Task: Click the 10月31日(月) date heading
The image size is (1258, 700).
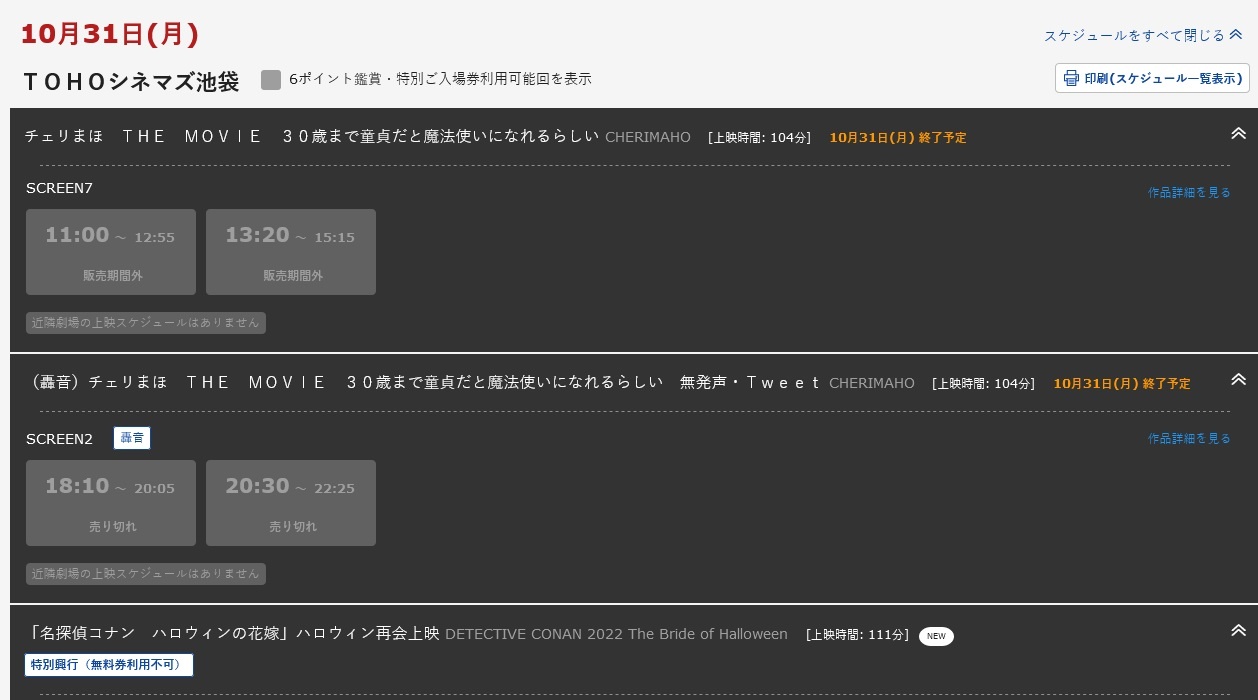Action: coord(110,34)
